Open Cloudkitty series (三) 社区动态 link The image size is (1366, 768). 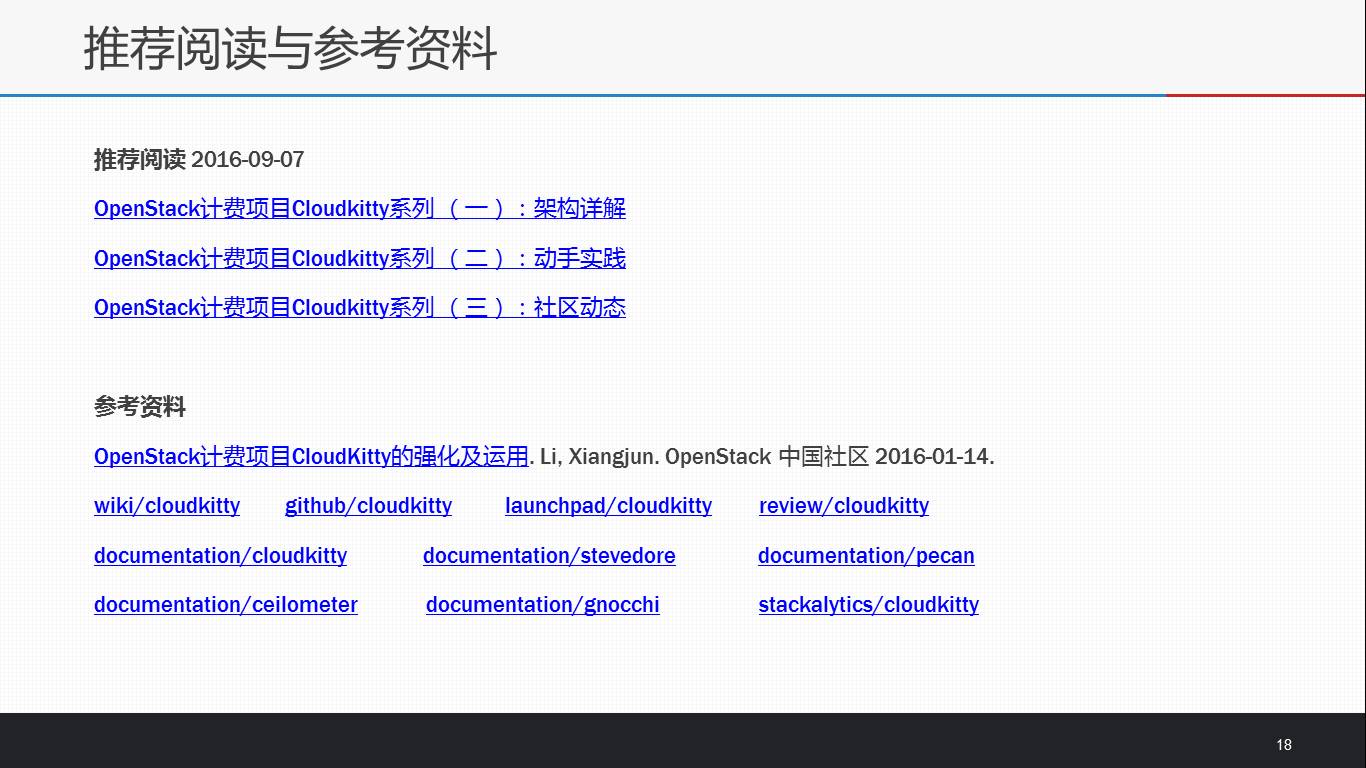pos(360,307)
